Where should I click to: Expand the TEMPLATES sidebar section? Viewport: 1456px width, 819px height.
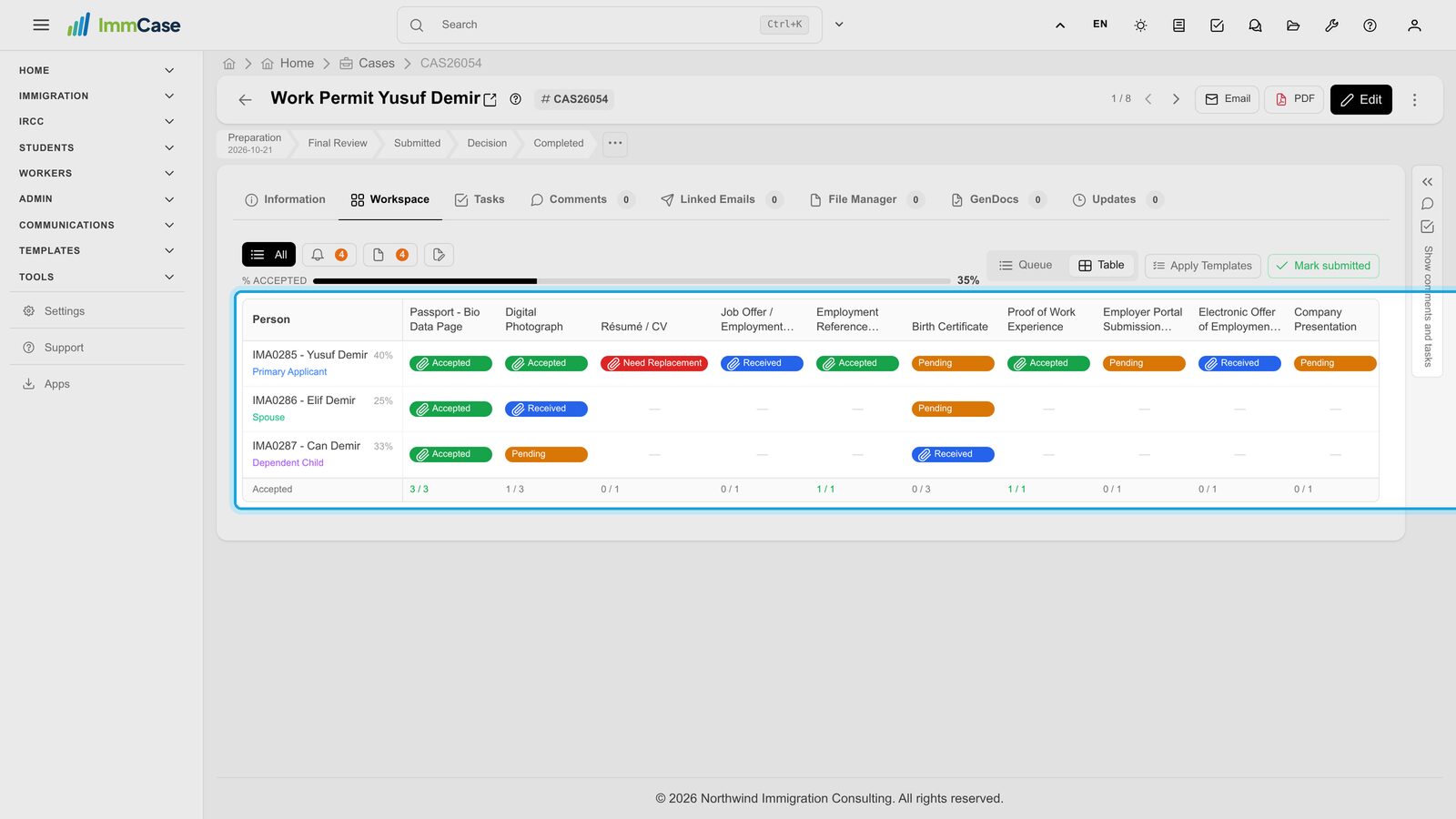point(96,250)
